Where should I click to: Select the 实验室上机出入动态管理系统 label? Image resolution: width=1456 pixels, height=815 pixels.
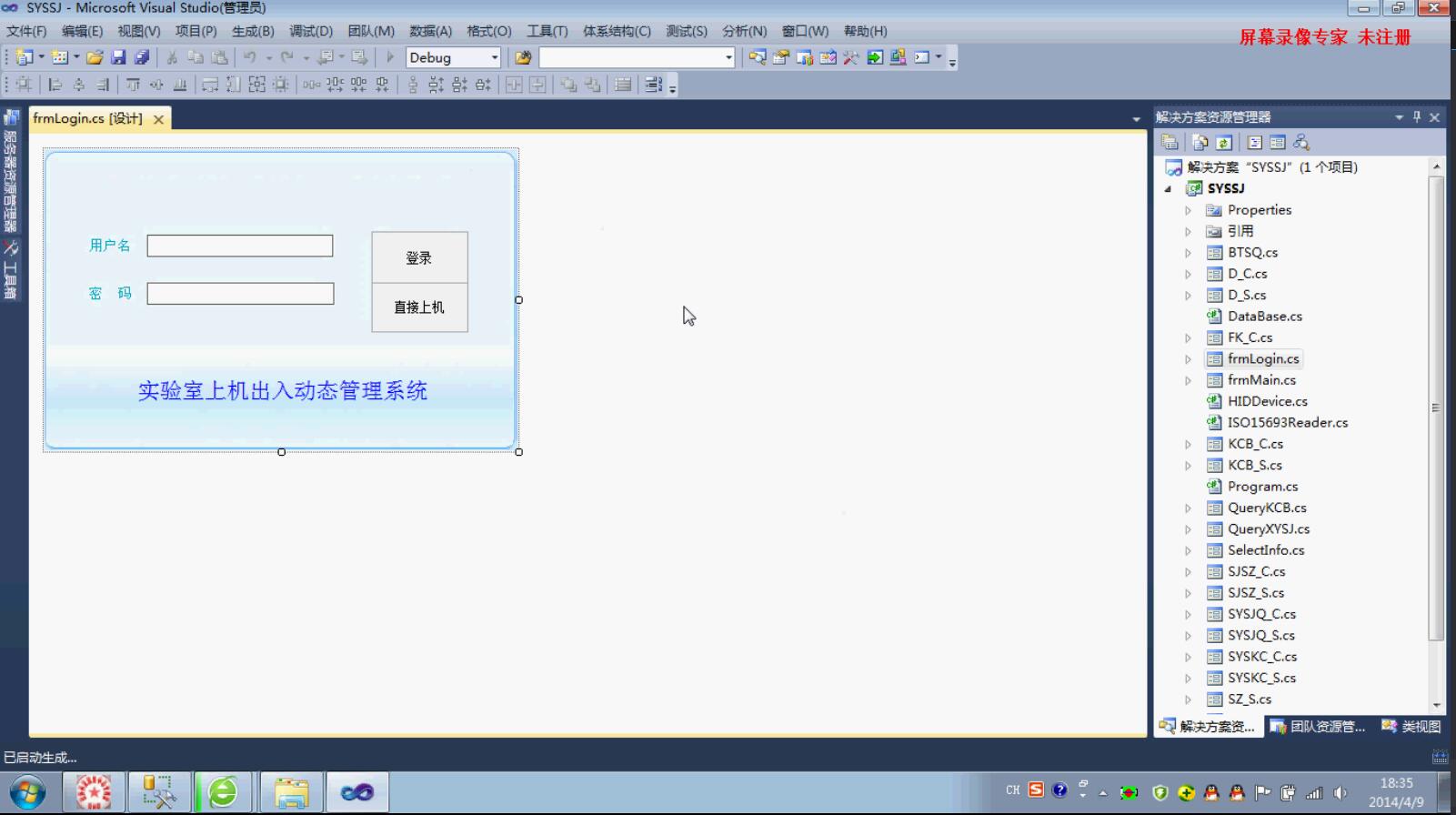[x=283, y=391]
